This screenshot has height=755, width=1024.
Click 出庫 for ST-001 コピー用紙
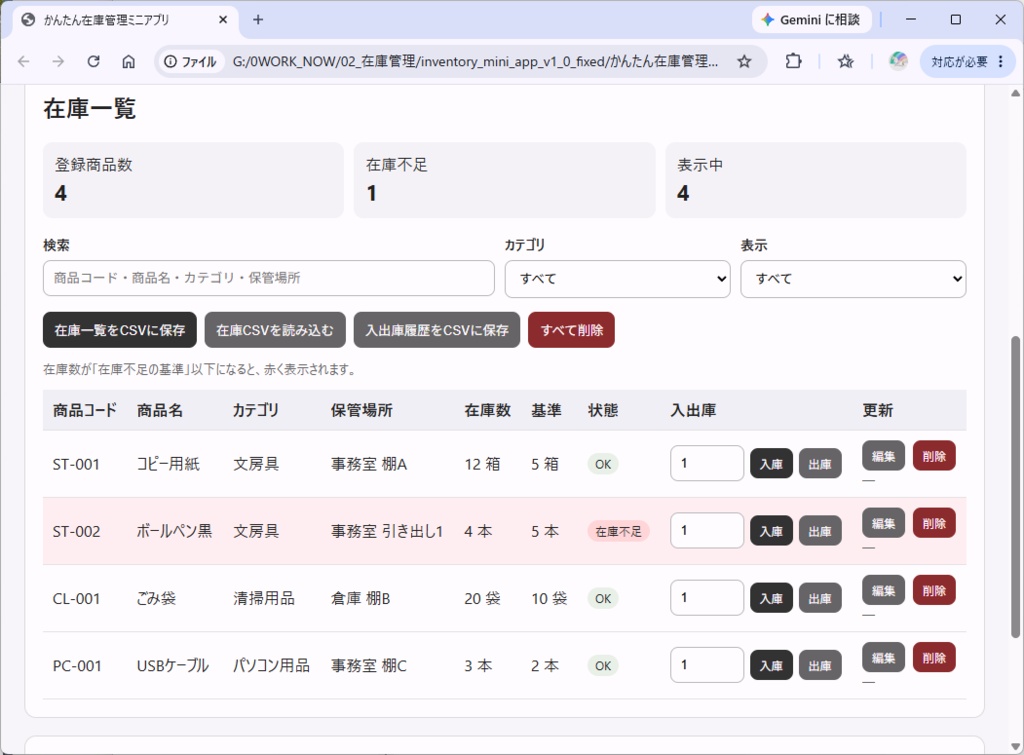tap(820, 464)
